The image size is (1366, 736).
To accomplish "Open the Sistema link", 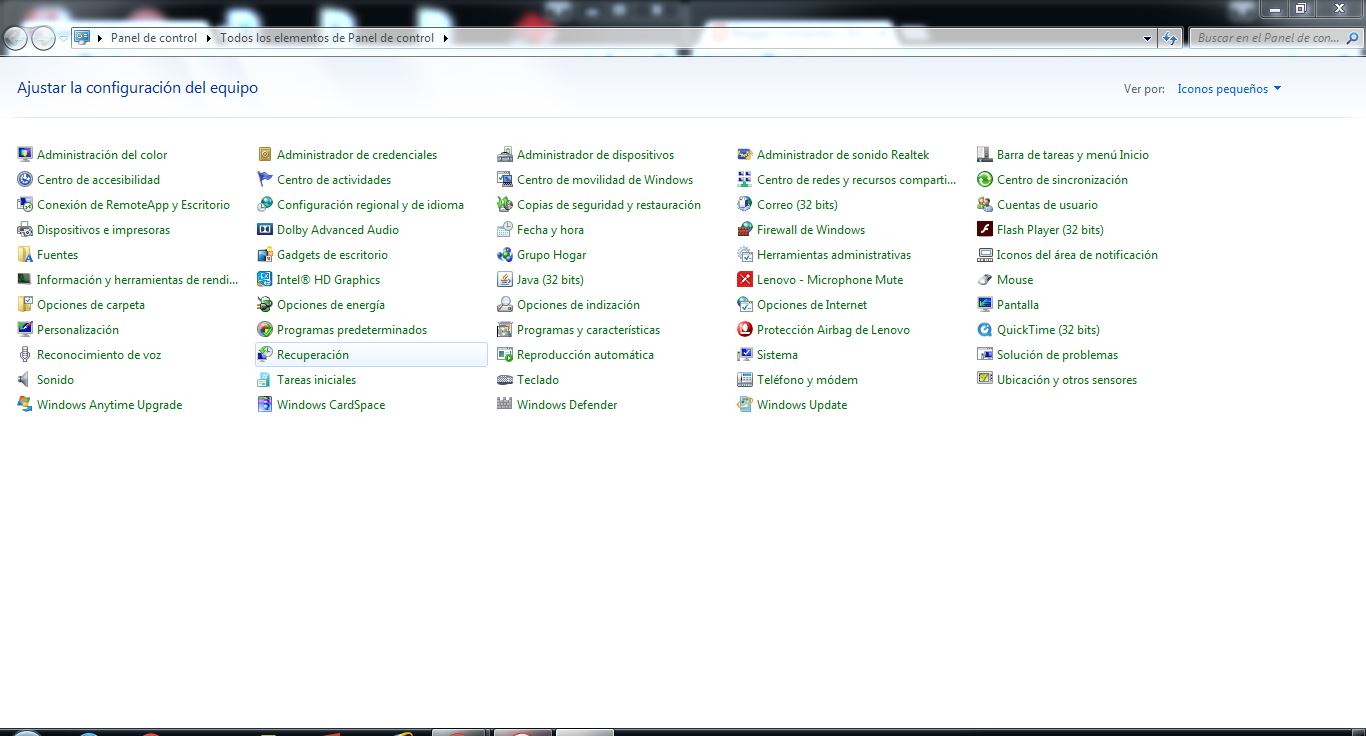I will click(x=777, y=354).
